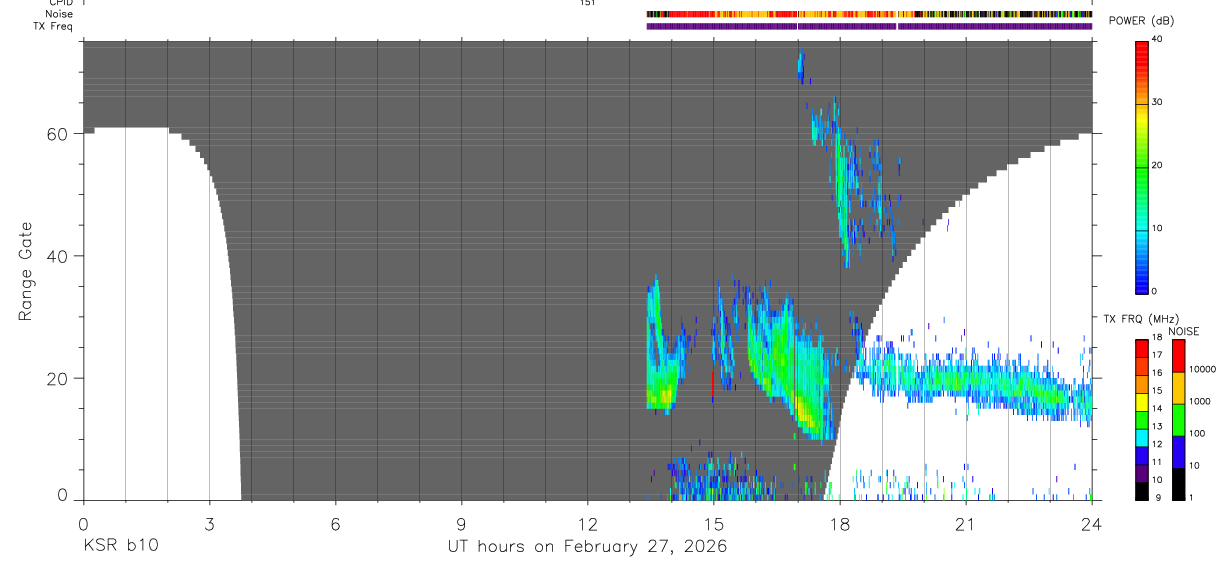
Task: Click the '151' CPID value at top
Action: (x=587, y=3)
